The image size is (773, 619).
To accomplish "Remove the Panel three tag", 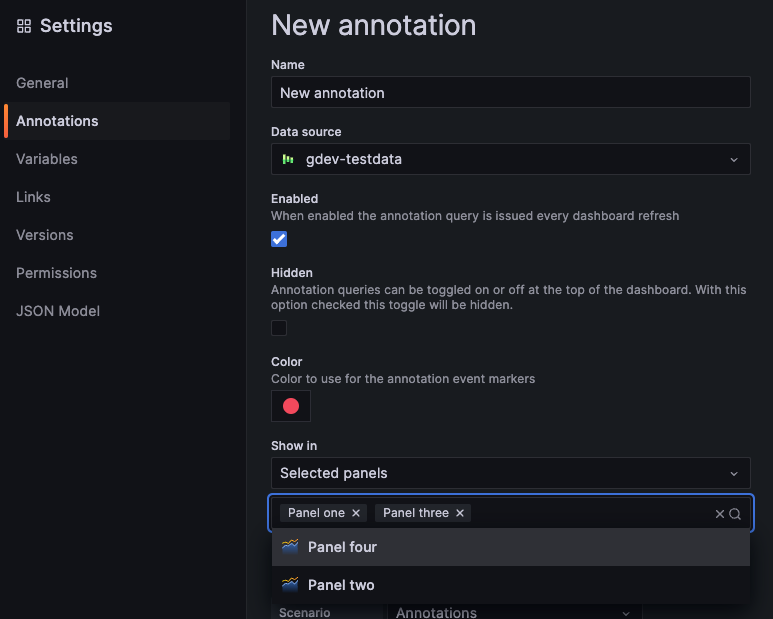I will pyautogui.click(x=460, y=513).
